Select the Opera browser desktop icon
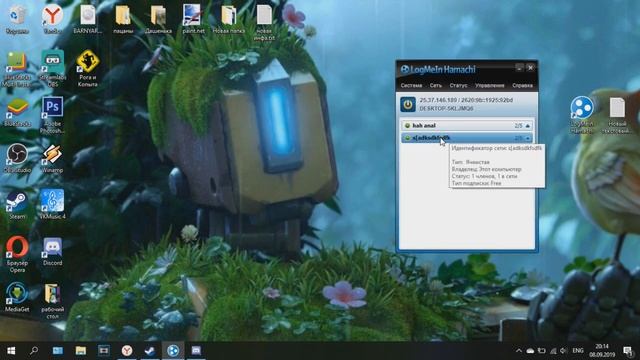This screenshot has width=640, height=360. (x=17, y=254)
